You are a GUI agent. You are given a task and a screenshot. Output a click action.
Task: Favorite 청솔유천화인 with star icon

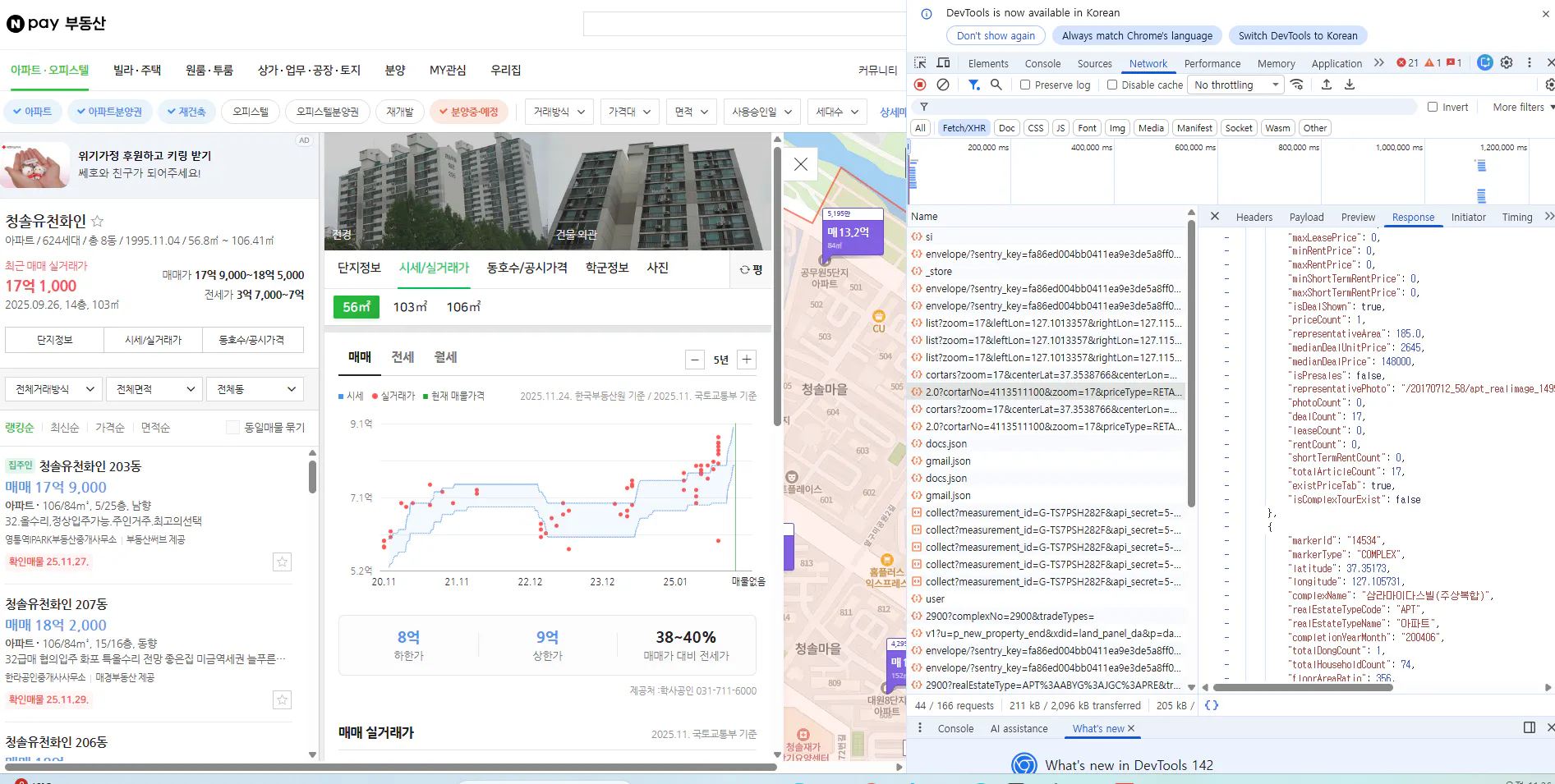[x=97, y=221]
